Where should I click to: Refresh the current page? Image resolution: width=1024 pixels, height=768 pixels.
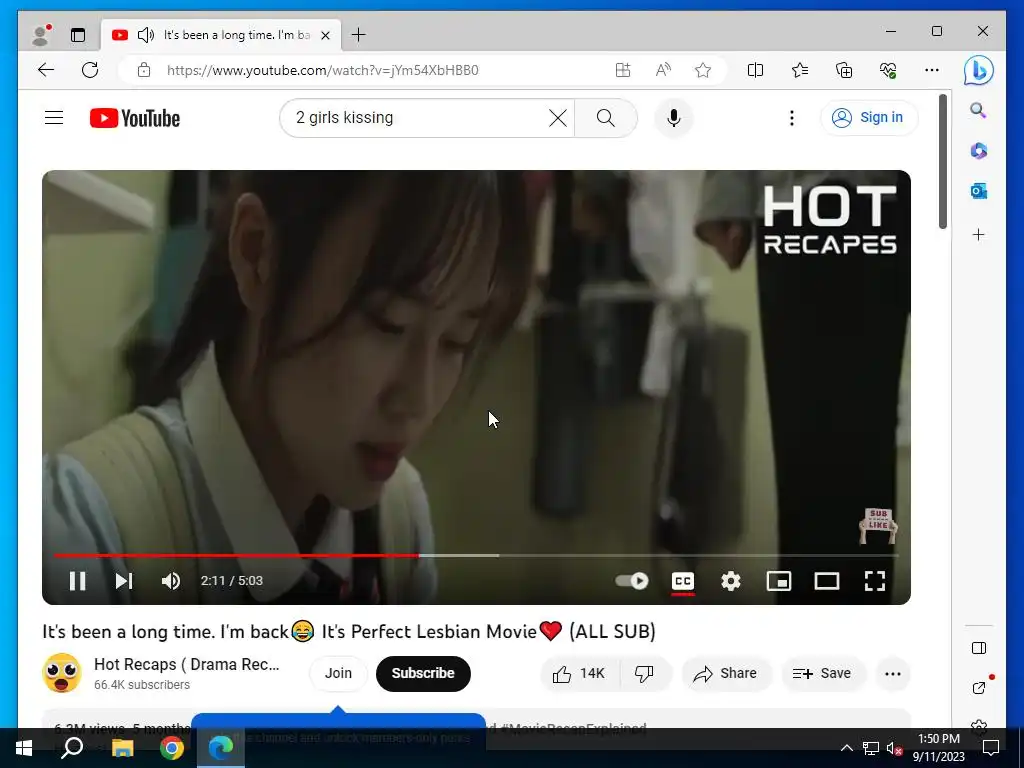90,70
